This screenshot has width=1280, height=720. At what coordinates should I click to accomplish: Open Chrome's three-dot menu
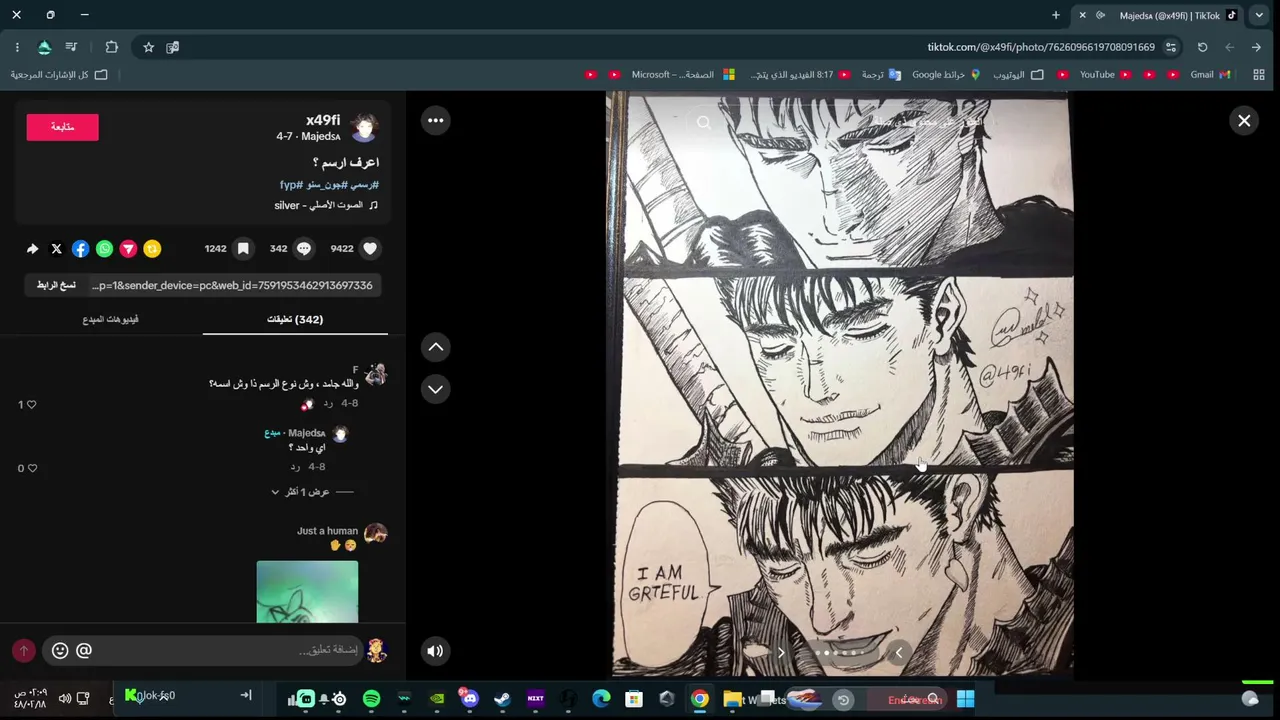[x=17, y=47]
